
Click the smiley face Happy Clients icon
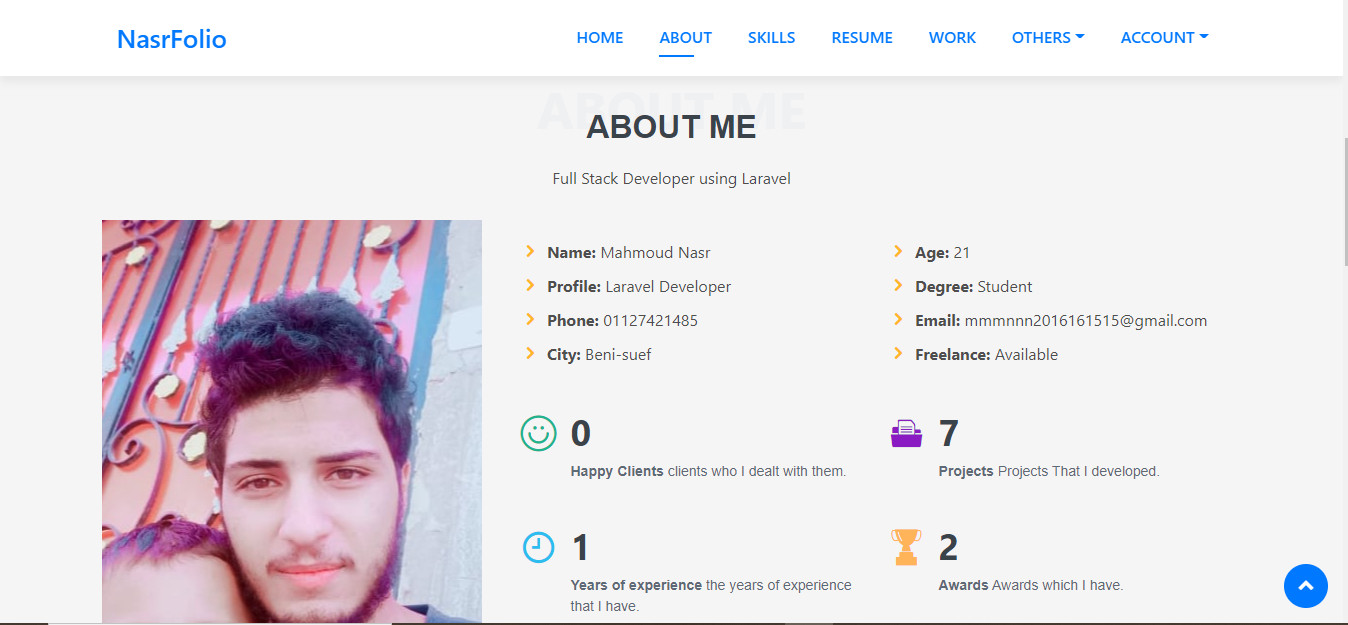[x=538, y=433]
